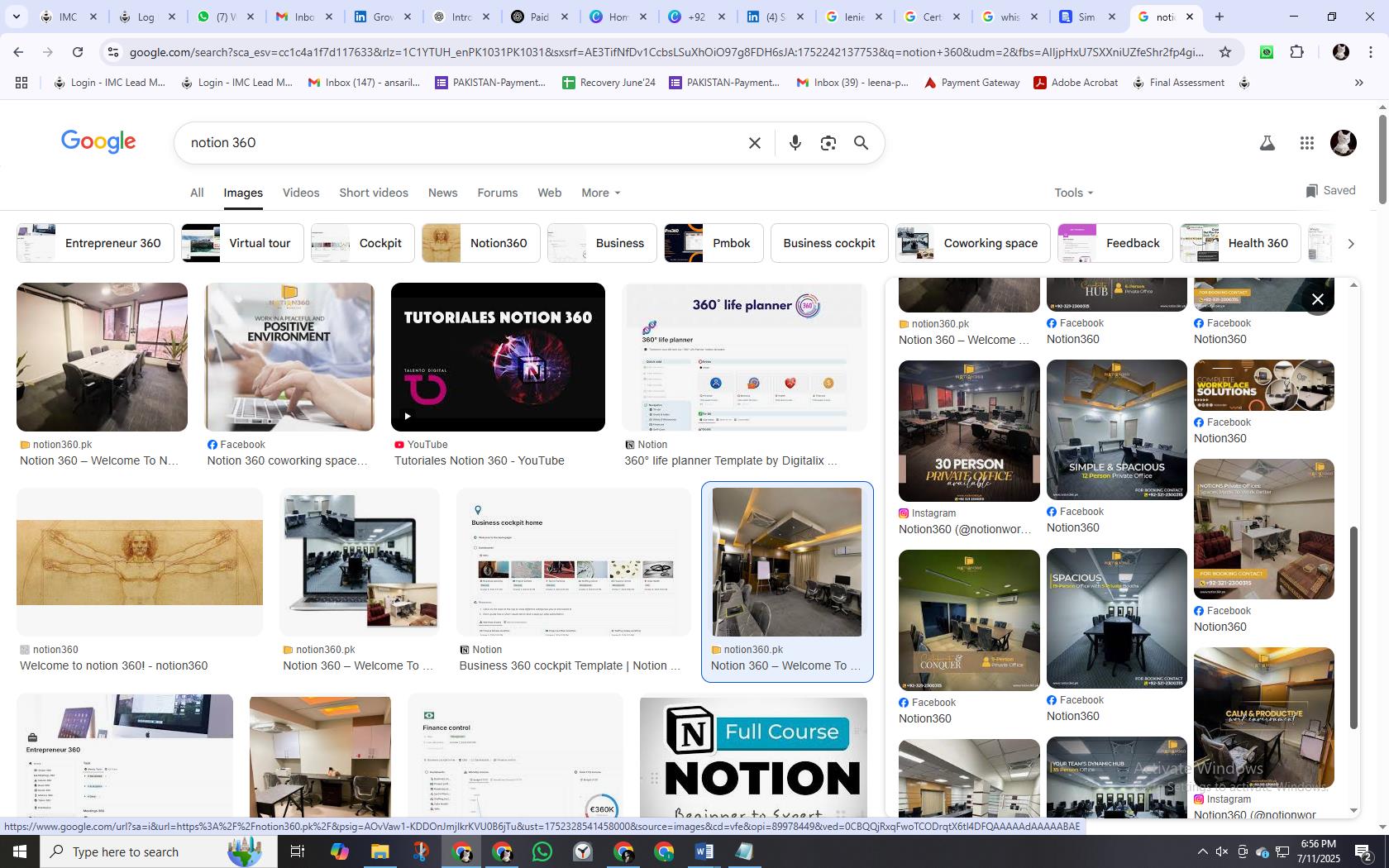Image resolution: width=1389 pixels, height=868 pixels.
Task: Open the Notion Full Course thumbnail
Action: pos(753,756)
